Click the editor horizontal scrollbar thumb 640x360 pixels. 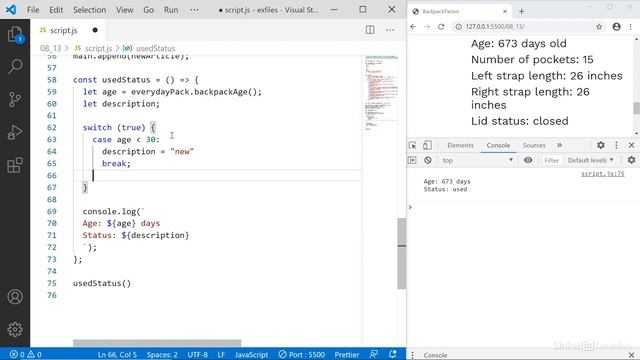pos(157,343)
